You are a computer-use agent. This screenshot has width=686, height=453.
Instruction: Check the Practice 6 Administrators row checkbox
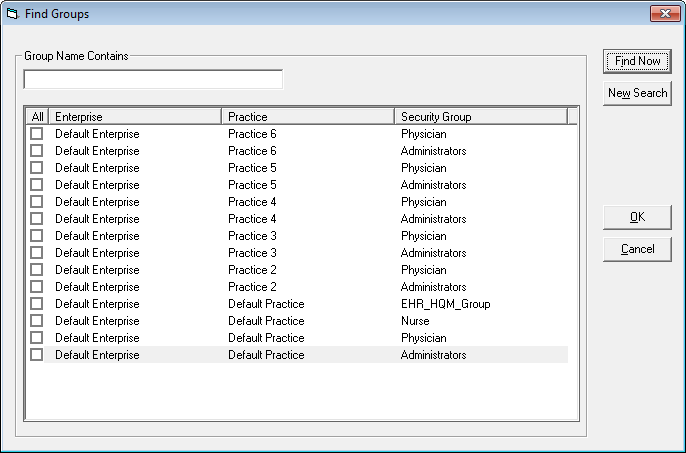[x=37, y=151]
